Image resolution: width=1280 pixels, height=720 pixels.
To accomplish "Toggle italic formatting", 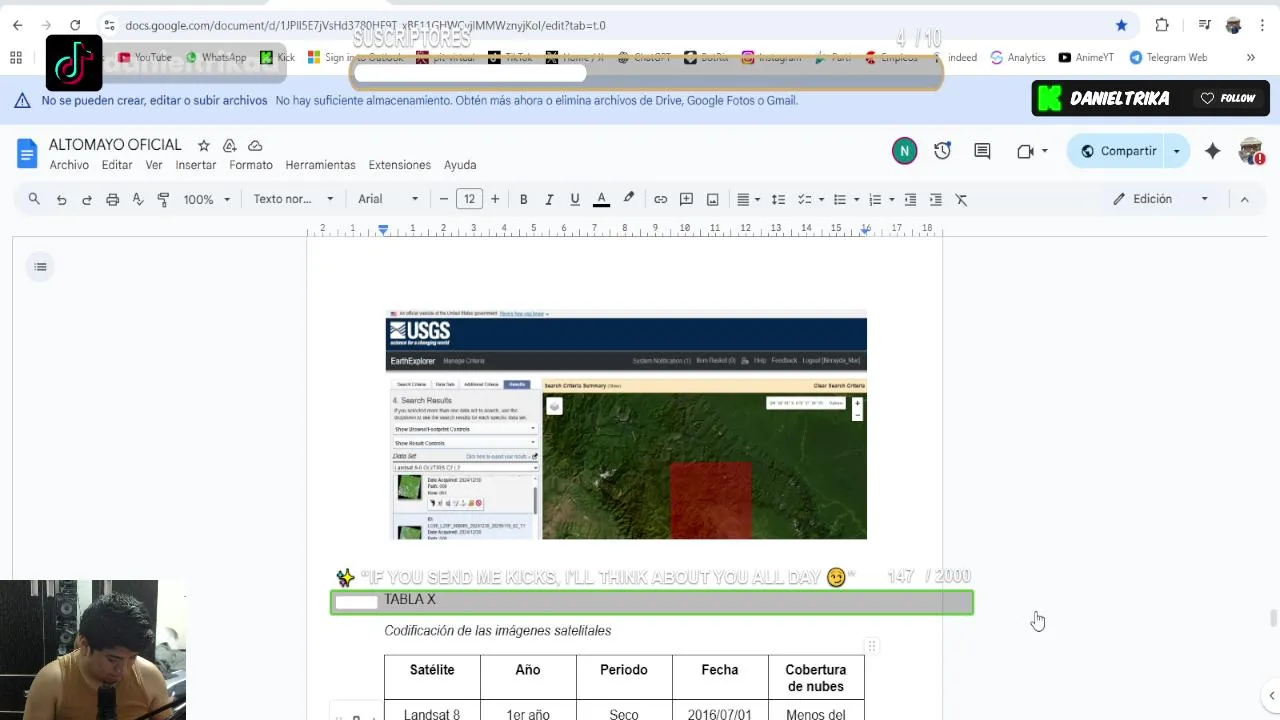I will pos(549,199).
